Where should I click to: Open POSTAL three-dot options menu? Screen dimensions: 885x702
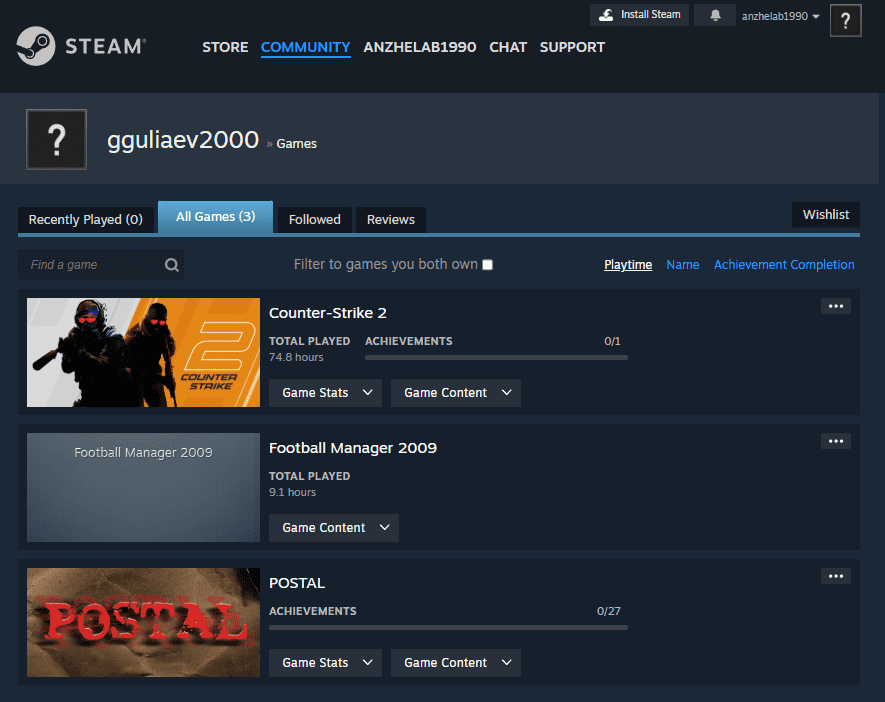coord(835,576)
